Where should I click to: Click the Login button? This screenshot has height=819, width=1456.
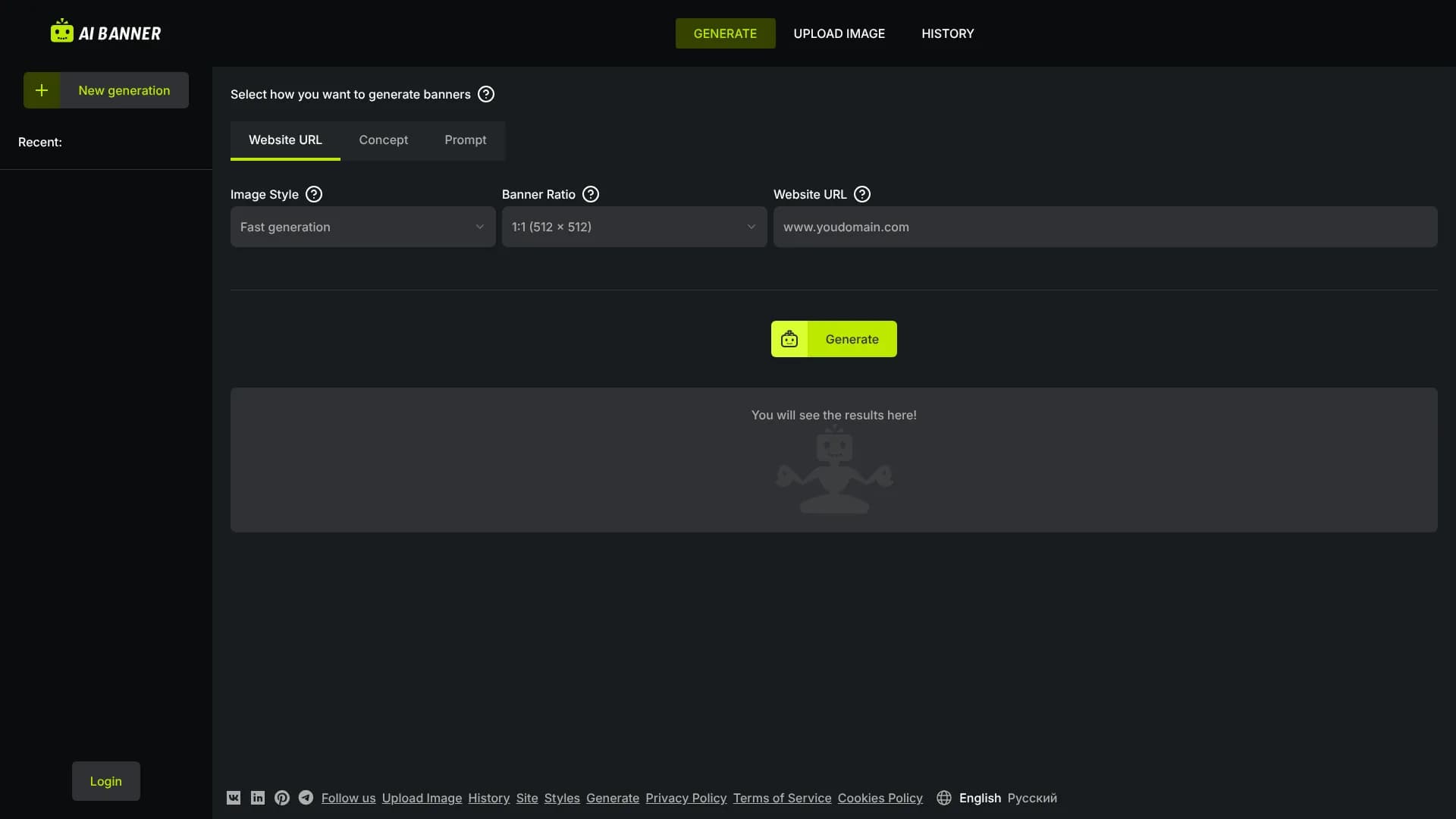[105, 781]
